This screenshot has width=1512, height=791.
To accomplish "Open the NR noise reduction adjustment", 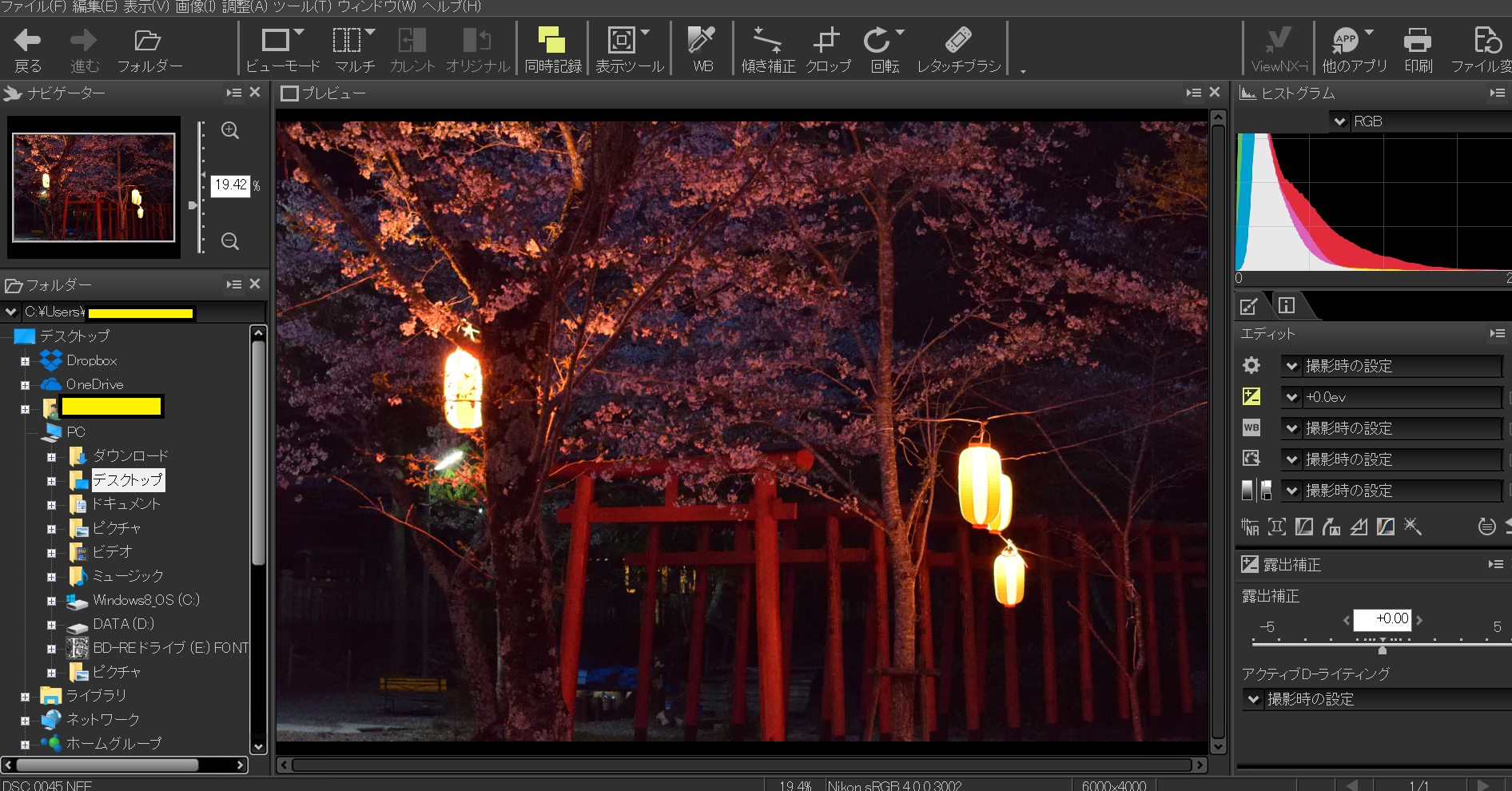I will pyautogui.click(x=1250, y=527).
